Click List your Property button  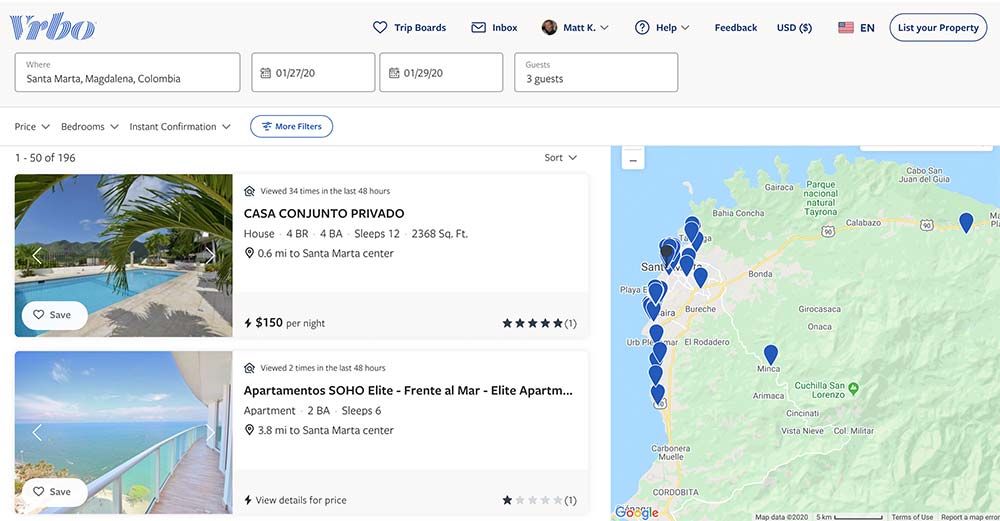[938, 27]
